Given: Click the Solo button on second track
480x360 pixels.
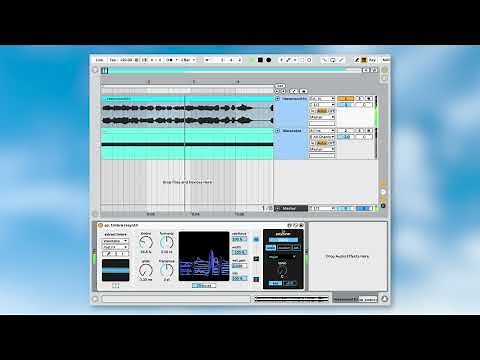Looking at the screenshot, I should pos(360,131).
